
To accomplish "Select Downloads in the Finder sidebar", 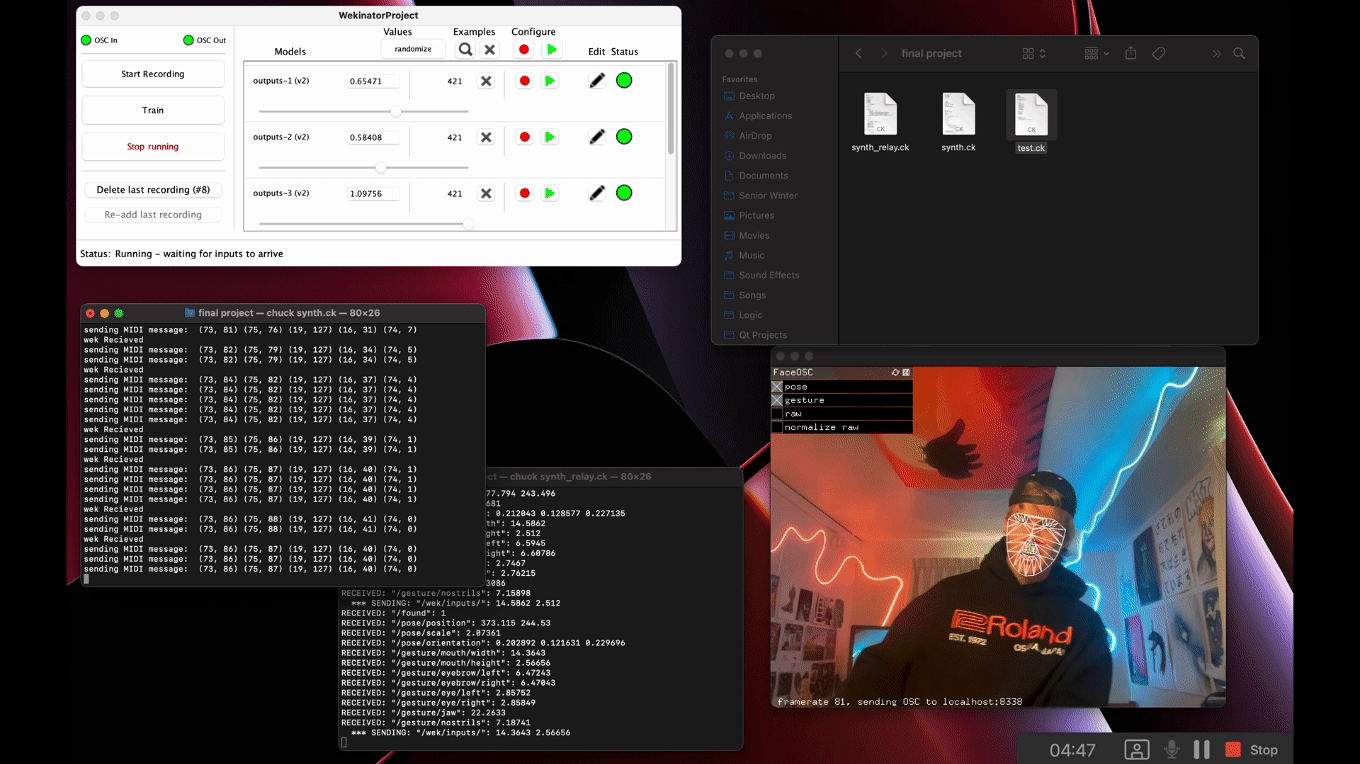I will click(762, 156).
